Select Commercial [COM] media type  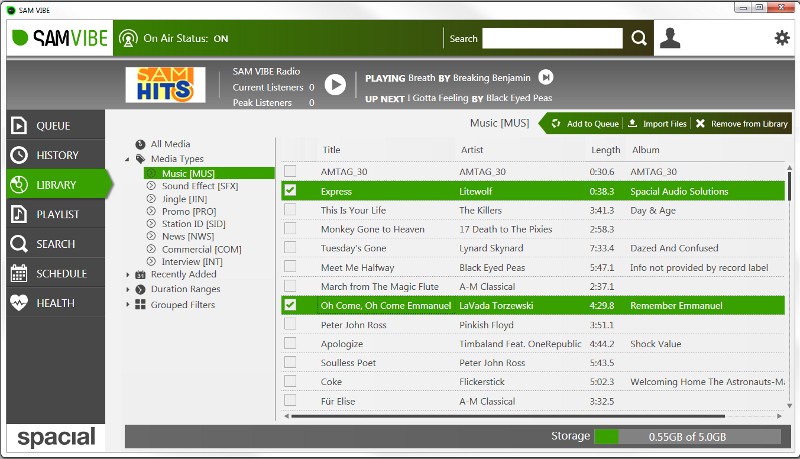202,249
